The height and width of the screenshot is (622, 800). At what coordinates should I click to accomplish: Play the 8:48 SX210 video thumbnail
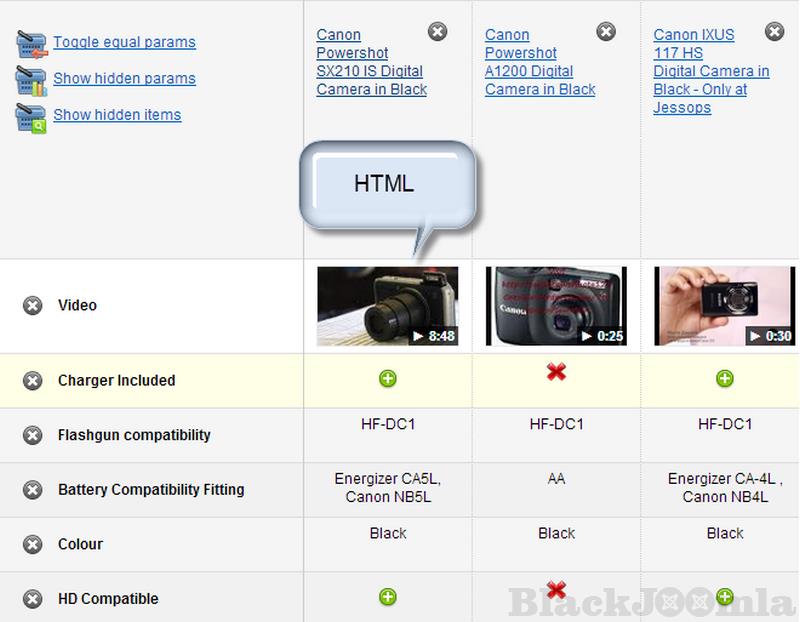387,306
